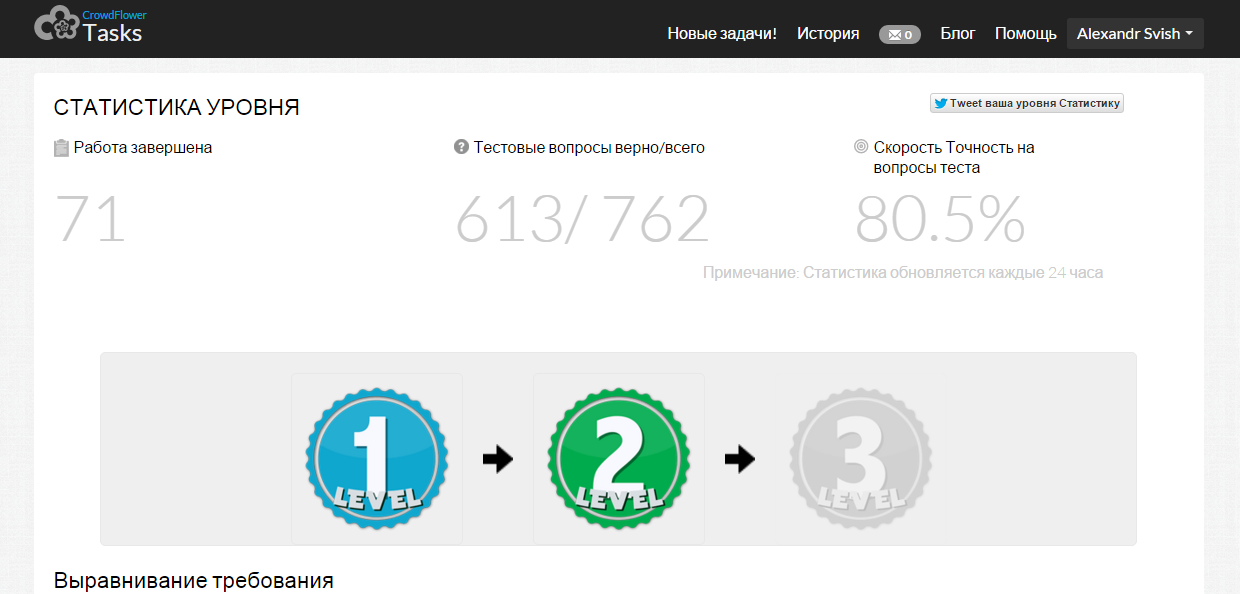Click the 80.5% accuracy value
The height and width of the screenshot is (594, 1240).
click(940, 219)
